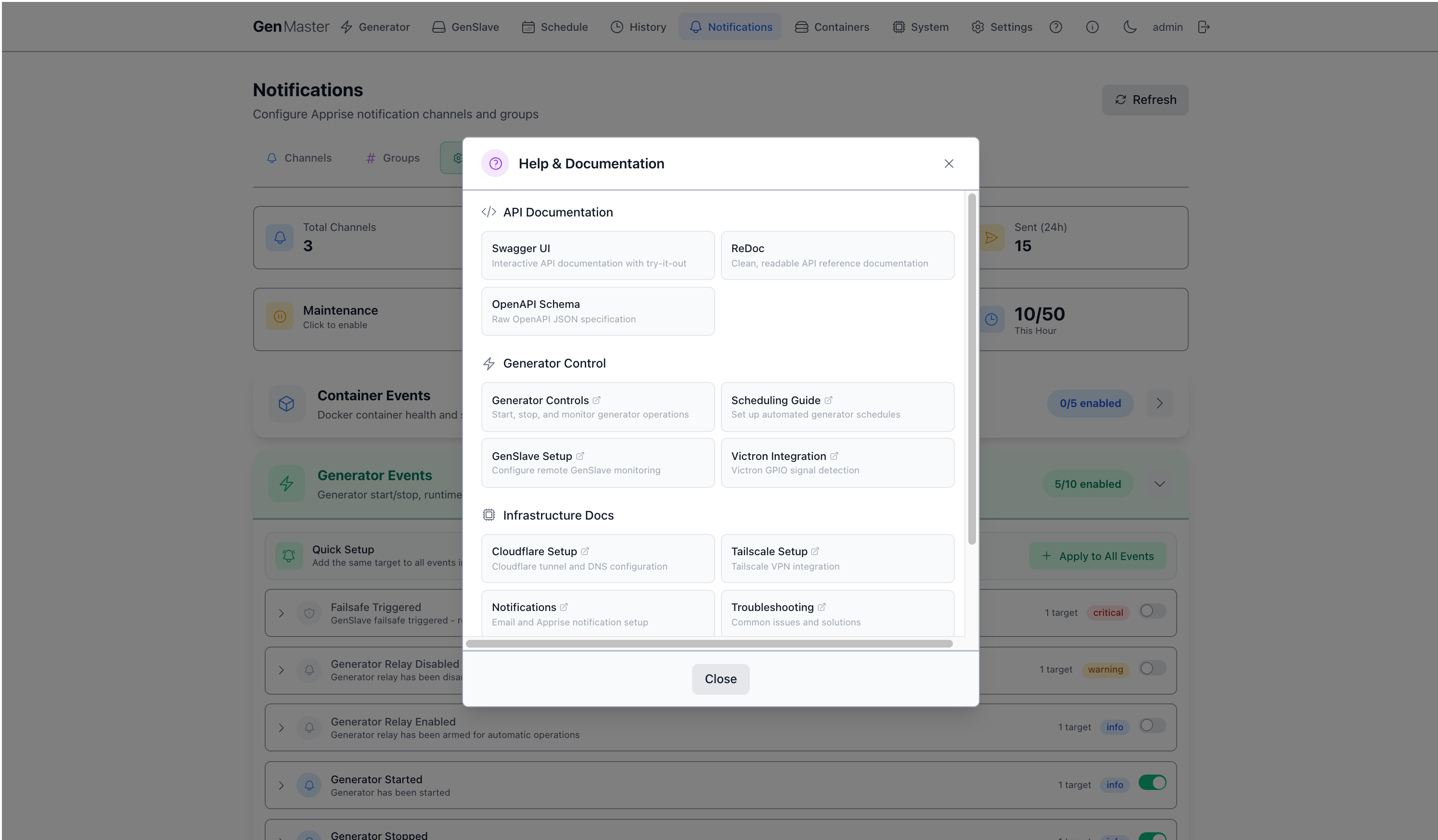This screenshot has height=840, width=1438.
Task: Click the admin username
Action: (1168, 27)
